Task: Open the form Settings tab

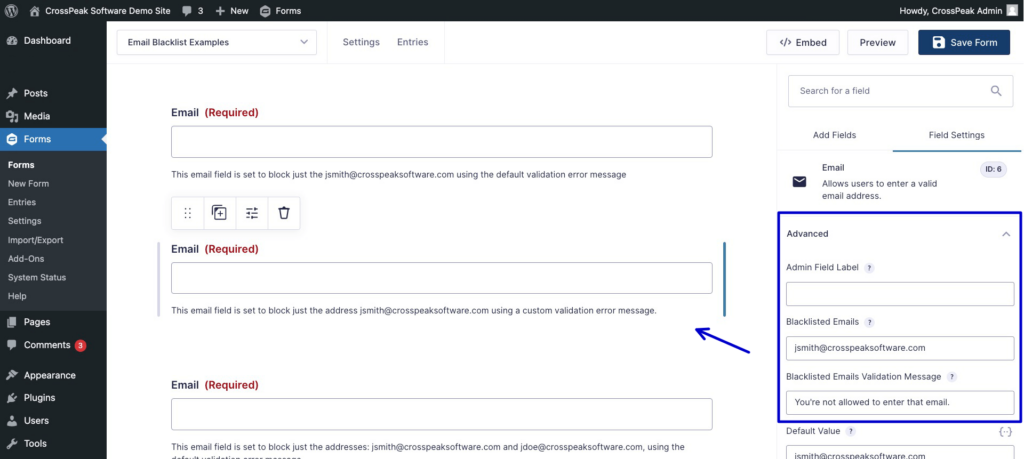Action: click(x=361, y=42)
